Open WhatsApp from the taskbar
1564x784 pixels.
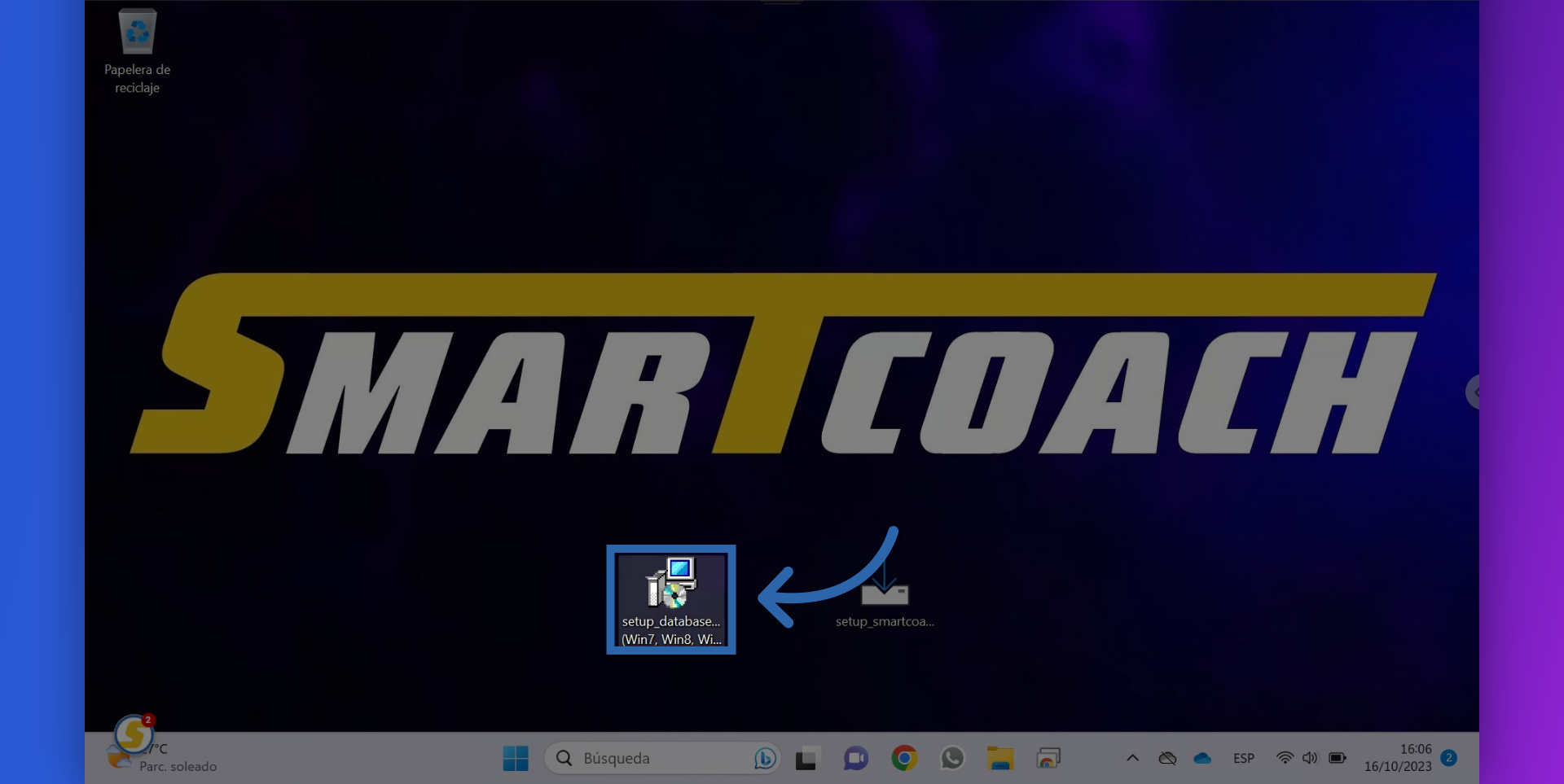[953, 758]
